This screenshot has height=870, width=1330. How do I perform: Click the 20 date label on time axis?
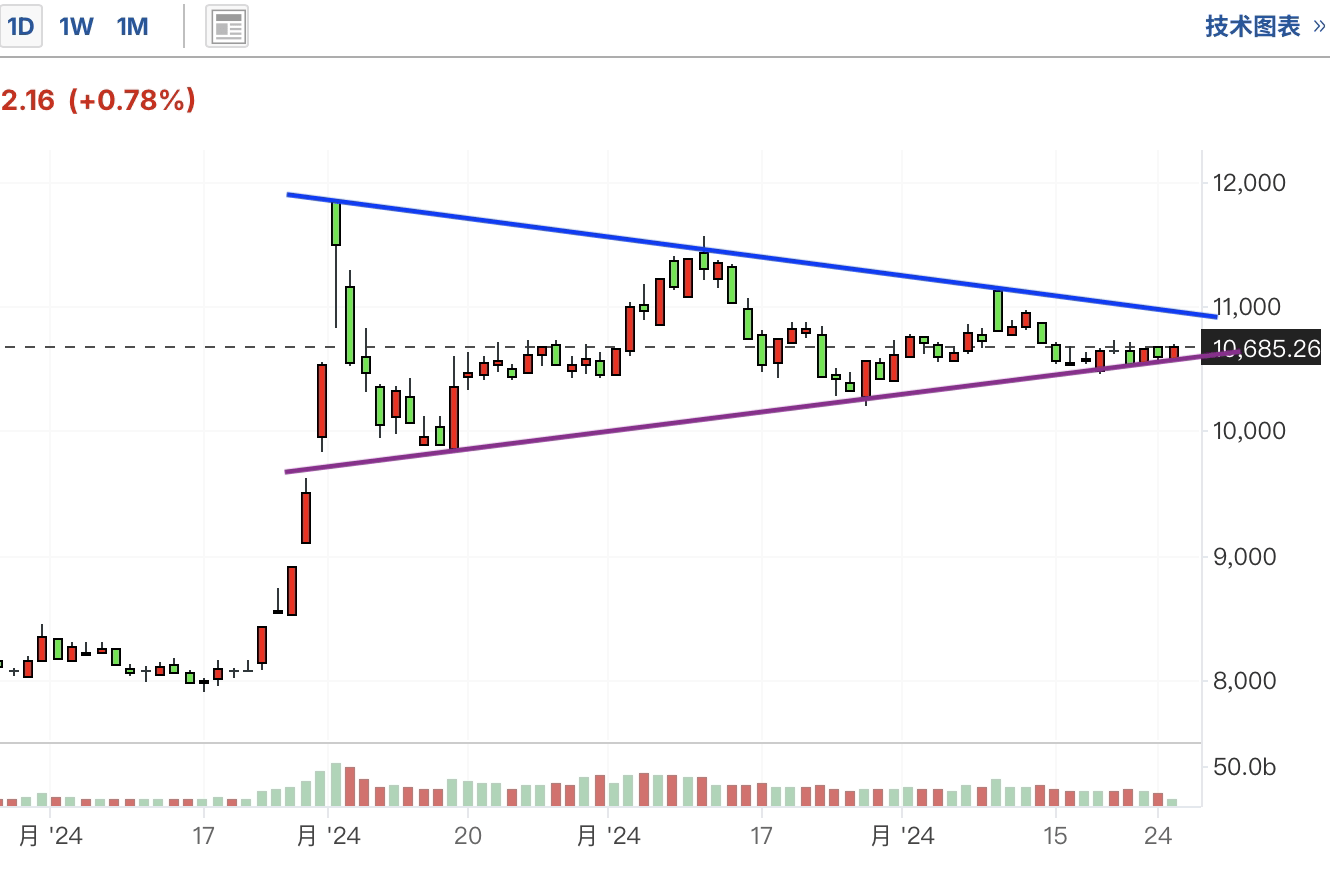[467, 835]
